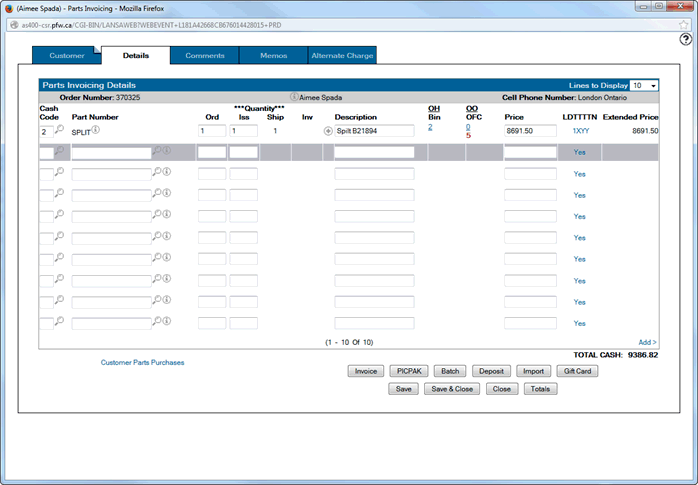Image resolution: width=698 pixels, height=485 pixels.
Task: Click the Gift Card button
Action: click(577, 371)
